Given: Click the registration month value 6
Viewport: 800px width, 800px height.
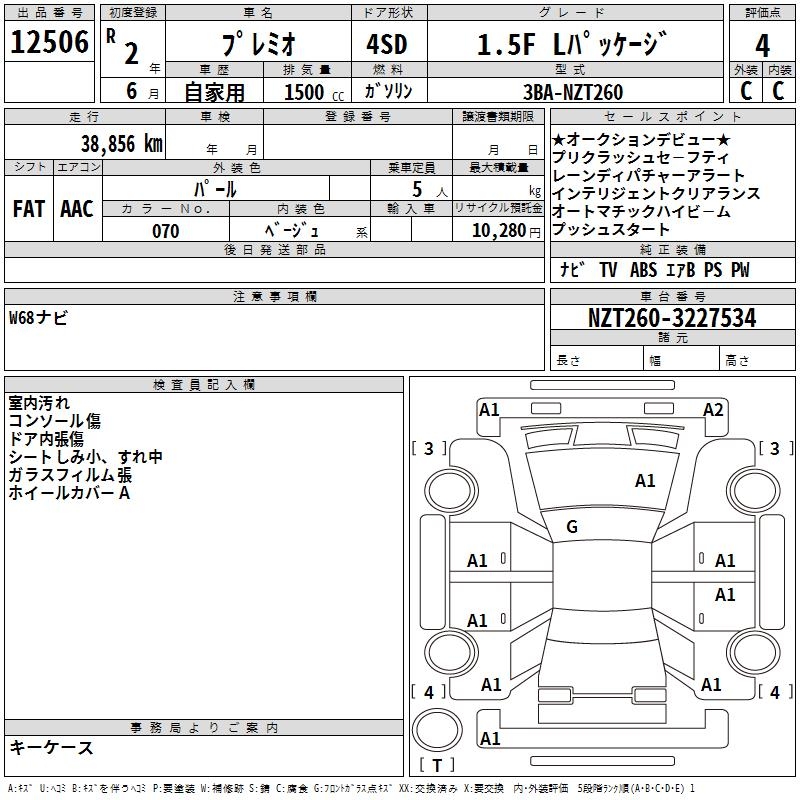Looking at the screenshot, I should (x=132, y=91).
